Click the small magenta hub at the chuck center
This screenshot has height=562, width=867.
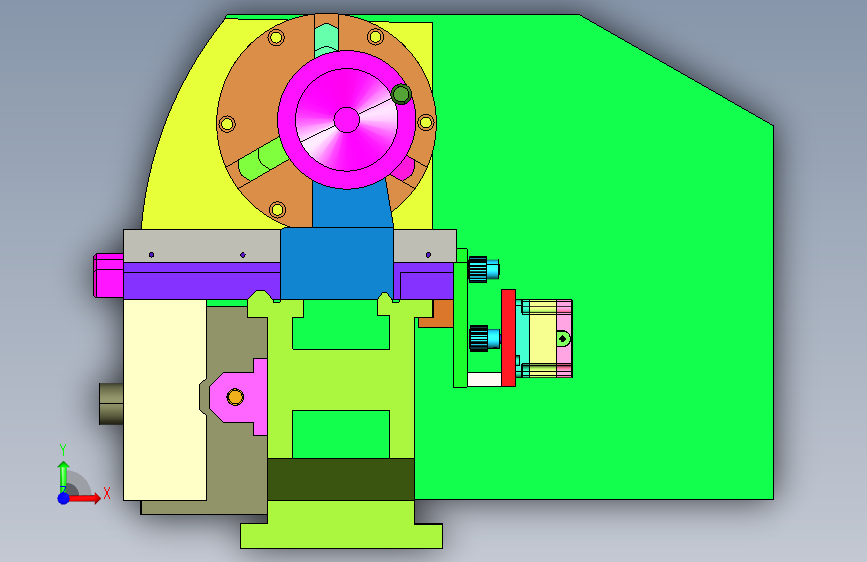(x=347, y=120)
